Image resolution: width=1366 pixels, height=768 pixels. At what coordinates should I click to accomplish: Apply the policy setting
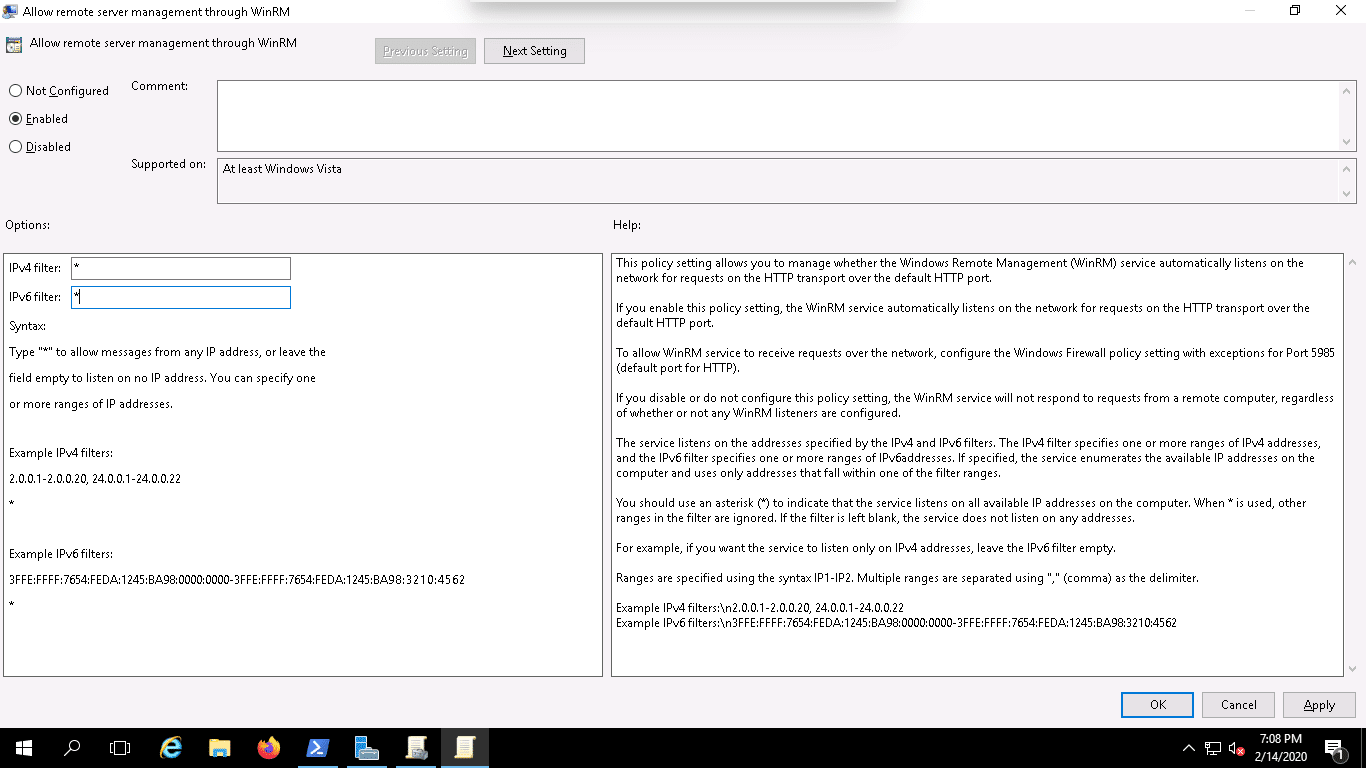[x=1319, y=705]
